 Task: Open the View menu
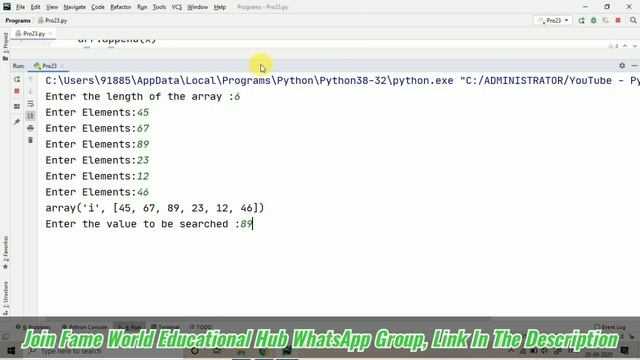(52, 7)
